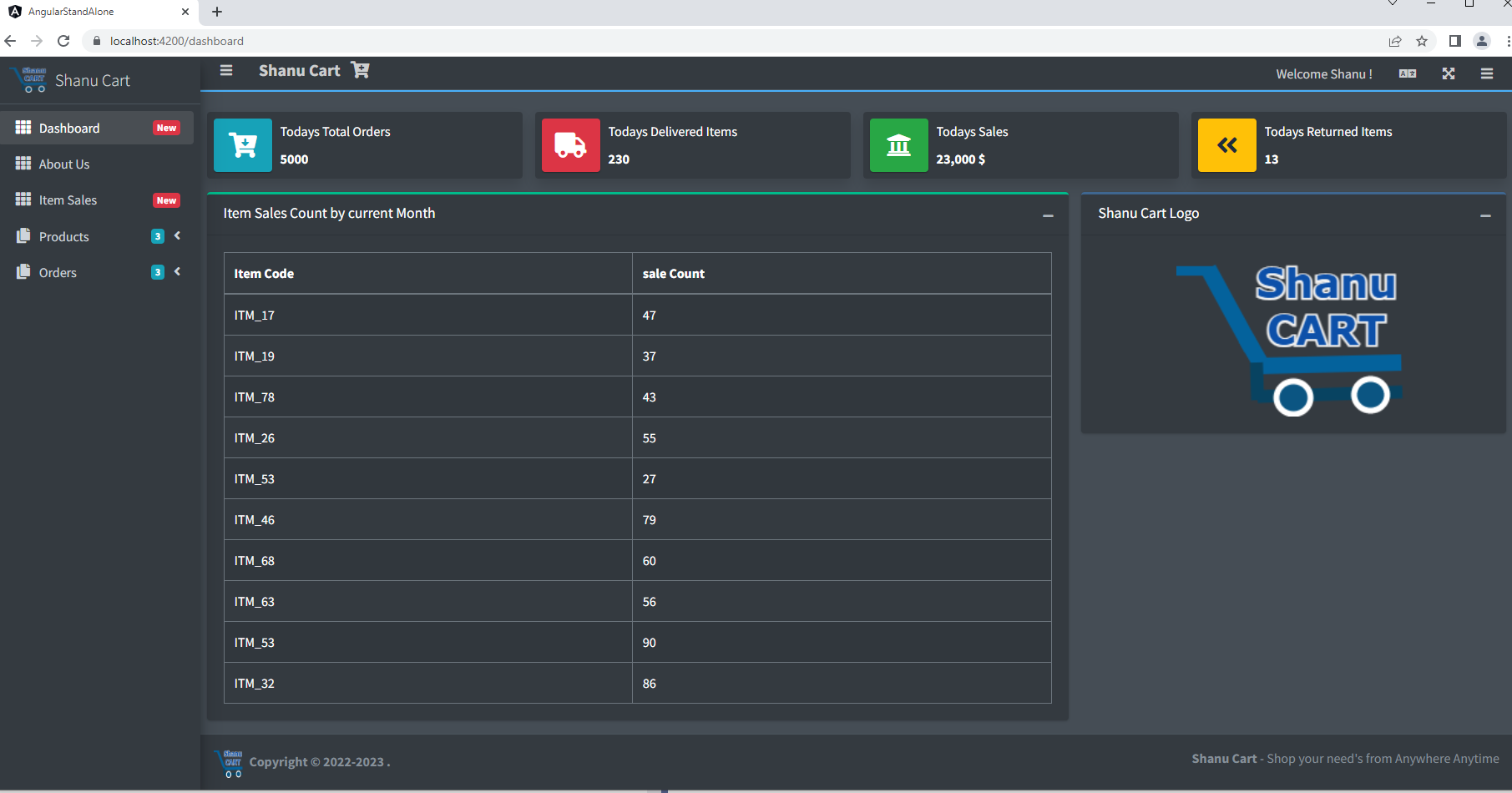This screenshot has height=793, width=1512.
Task: Click the footer Shanu Cart logo
Action: coord(230,763)
